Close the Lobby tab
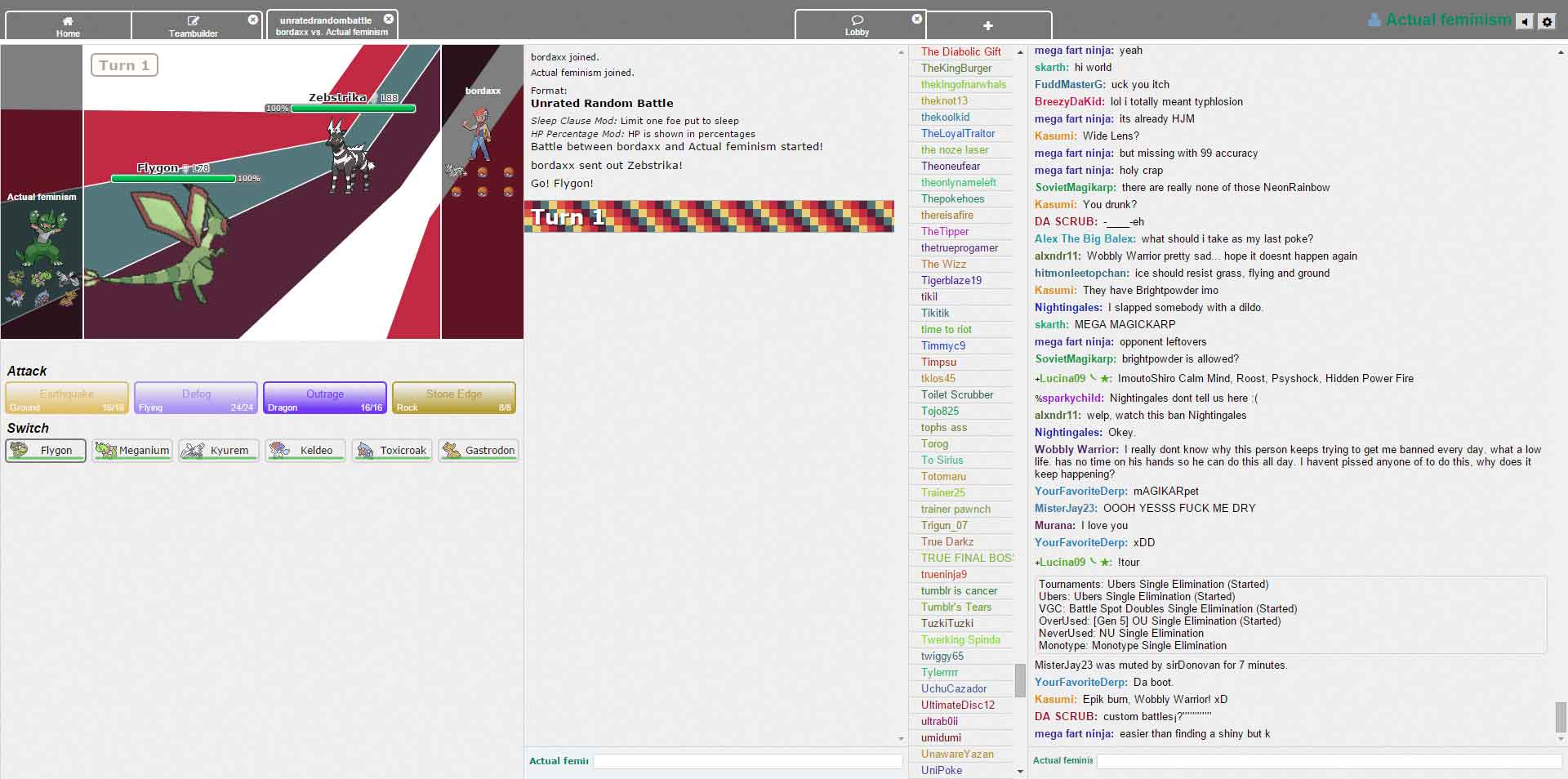Screen dimensions: 1568x779 click(917, 19)
